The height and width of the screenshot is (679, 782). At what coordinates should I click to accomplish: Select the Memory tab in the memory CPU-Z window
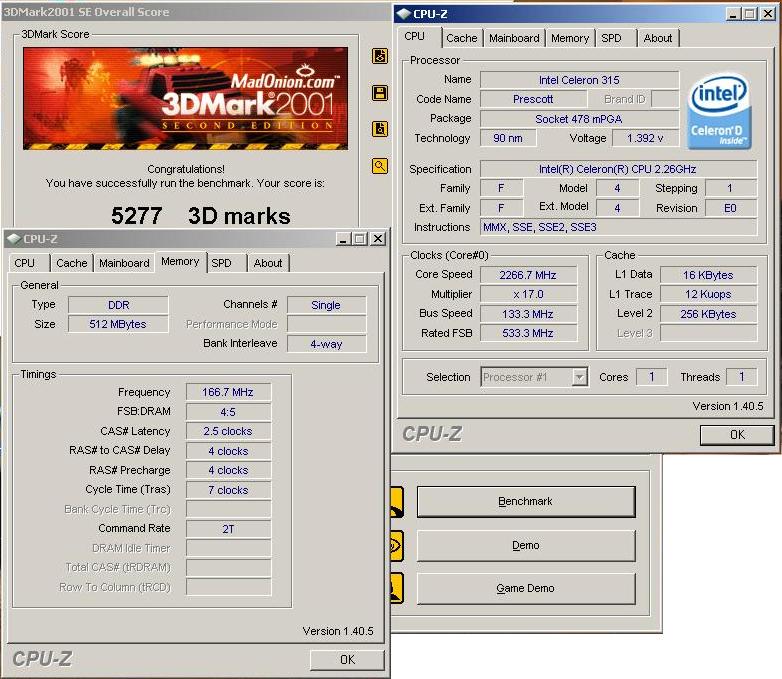[x=180, y=261]
